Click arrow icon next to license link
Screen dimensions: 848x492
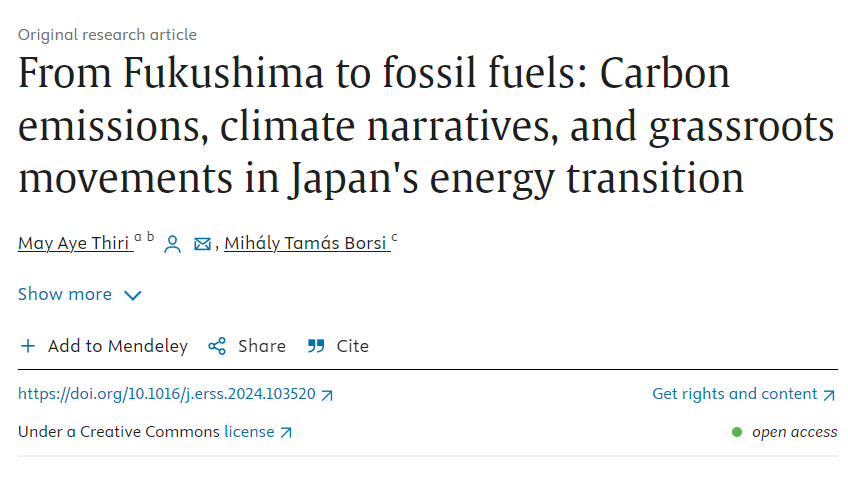(286, 433)
